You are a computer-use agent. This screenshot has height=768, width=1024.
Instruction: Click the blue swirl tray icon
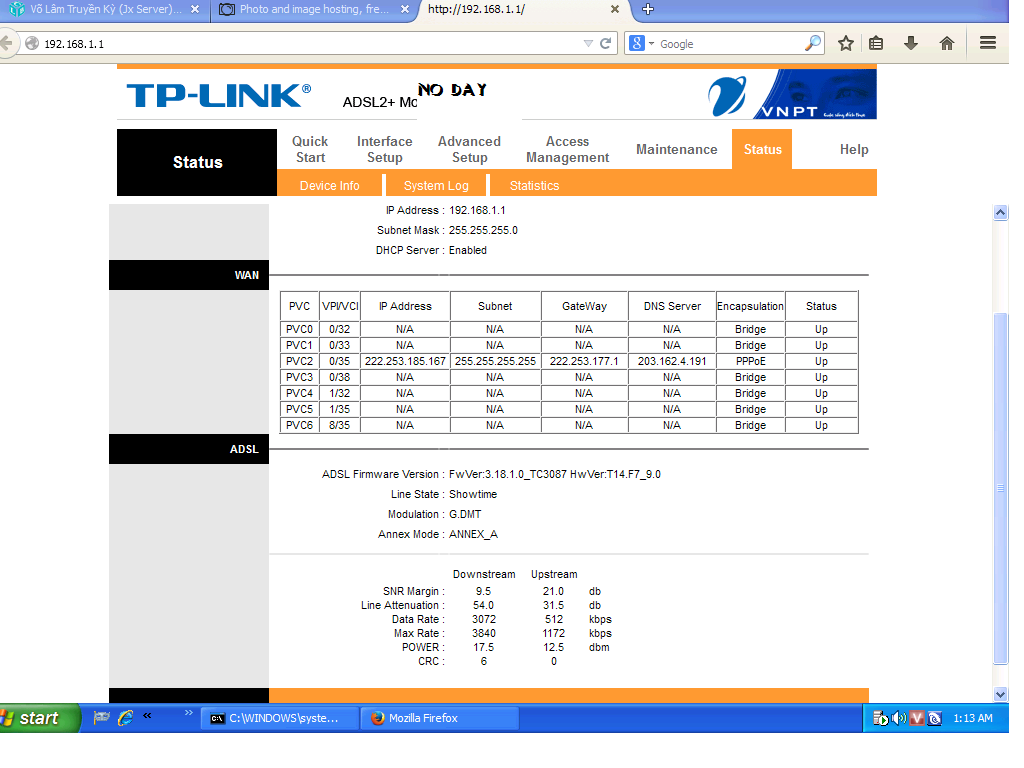click(935, 718)
